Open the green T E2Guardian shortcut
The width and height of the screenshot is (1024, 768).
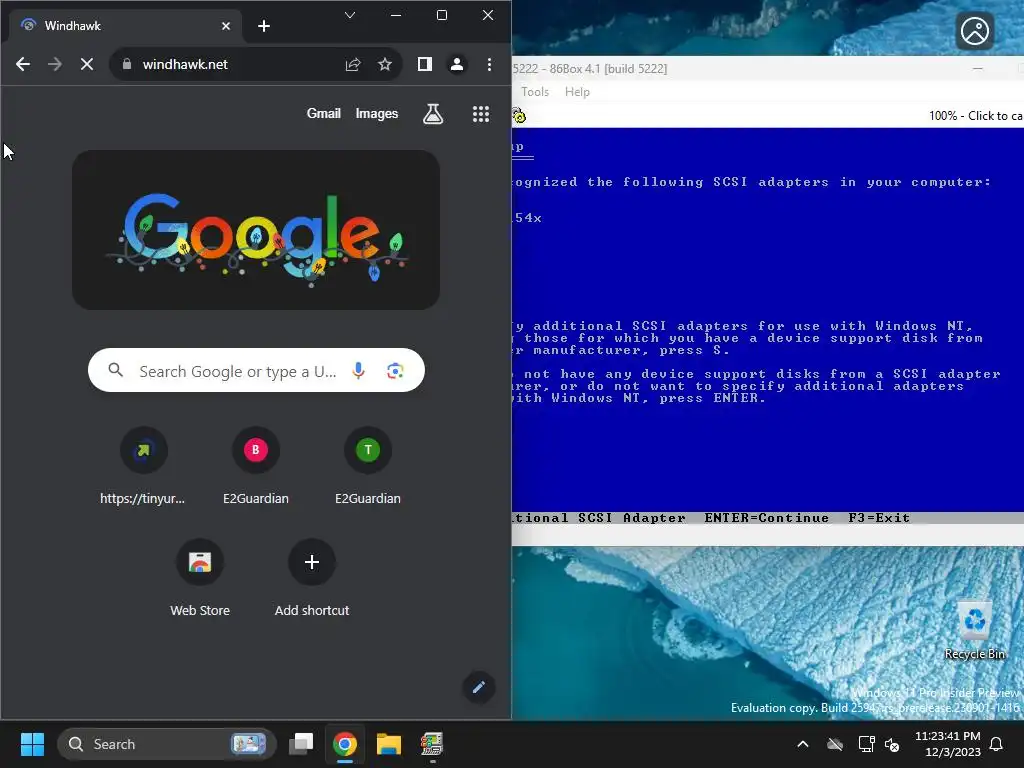click(368, 466)
